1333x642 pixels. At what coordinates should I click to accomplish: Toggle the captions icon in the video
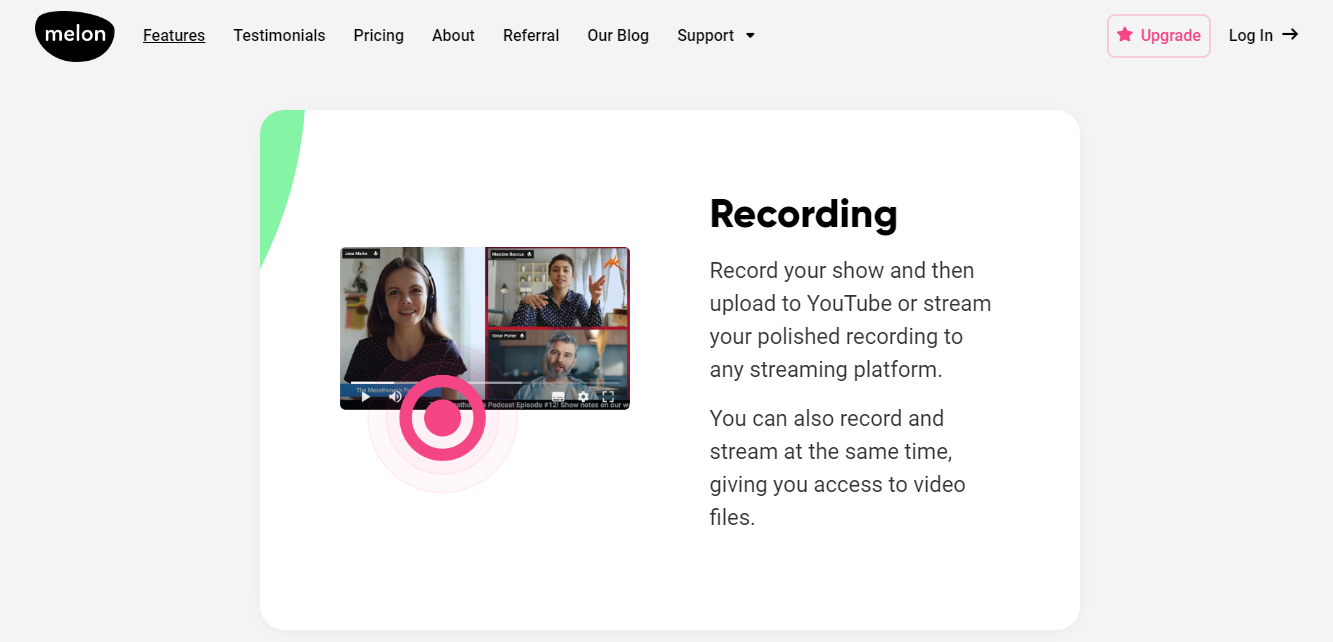click(x=558, y=397)
